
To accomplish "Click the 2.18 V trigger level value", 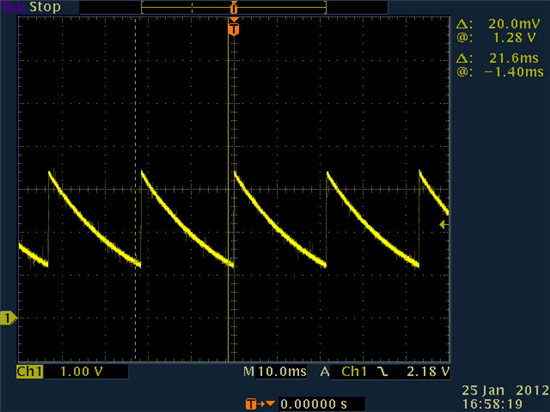I will [428, 372].
